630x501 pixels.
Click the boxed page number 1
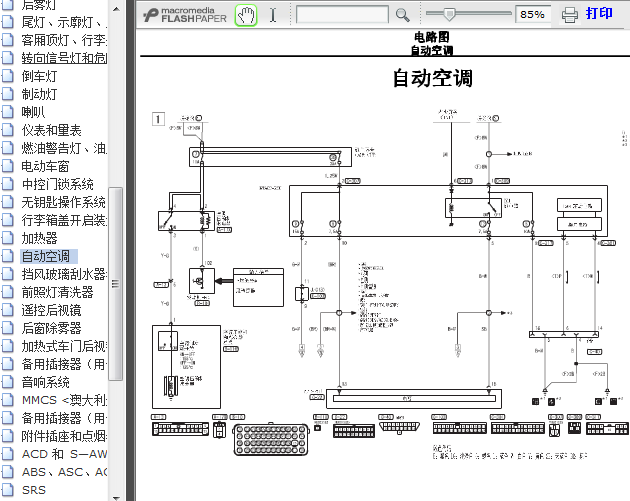158,119
